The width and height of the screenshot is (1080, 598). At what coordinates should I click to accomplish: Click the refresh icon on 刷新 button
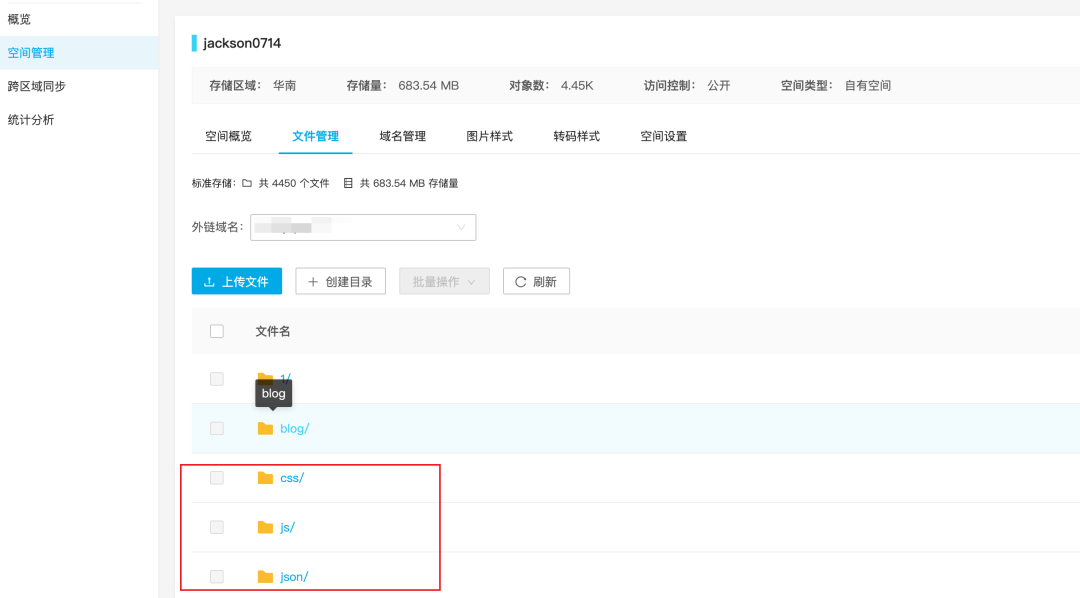point(519,281)
